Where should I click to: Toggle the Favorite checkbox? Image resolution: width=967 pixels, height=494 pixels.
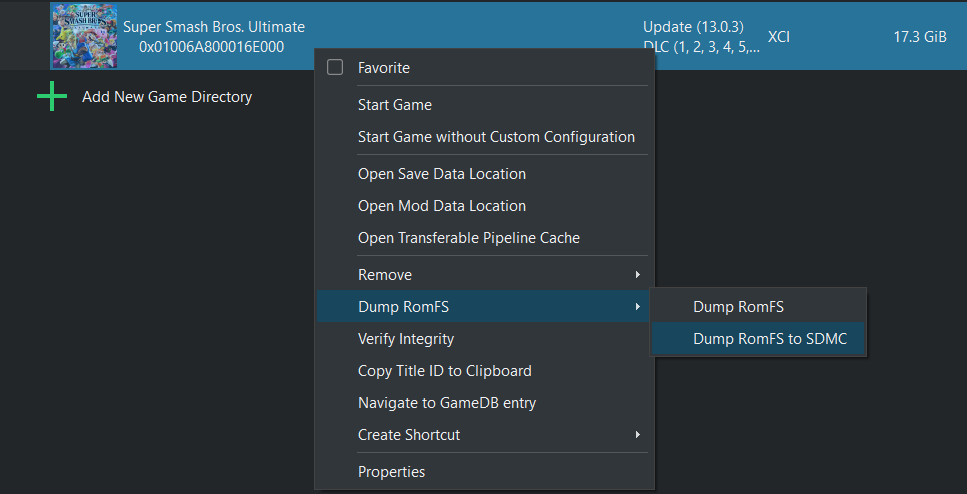pyautogui.click(x=335, y=68)
